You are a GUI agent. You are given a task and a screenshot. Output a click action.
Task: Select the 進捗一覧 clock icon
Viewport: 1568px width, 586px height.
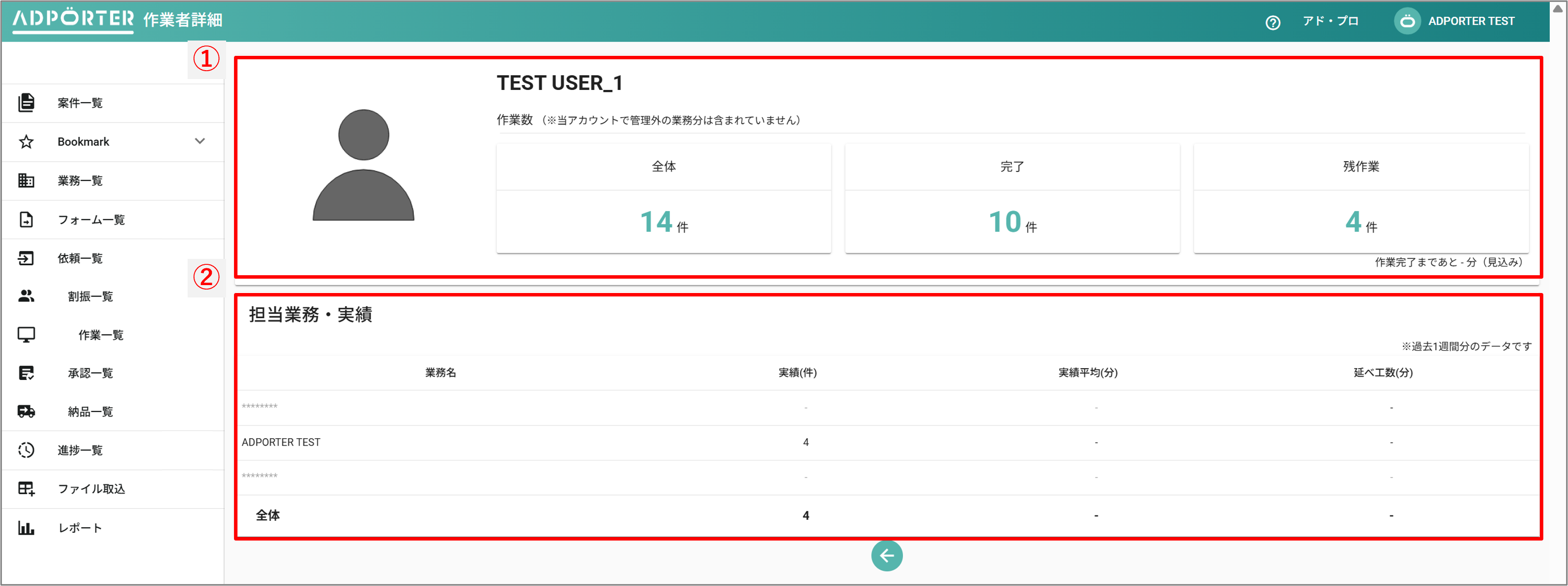(26, 450)
